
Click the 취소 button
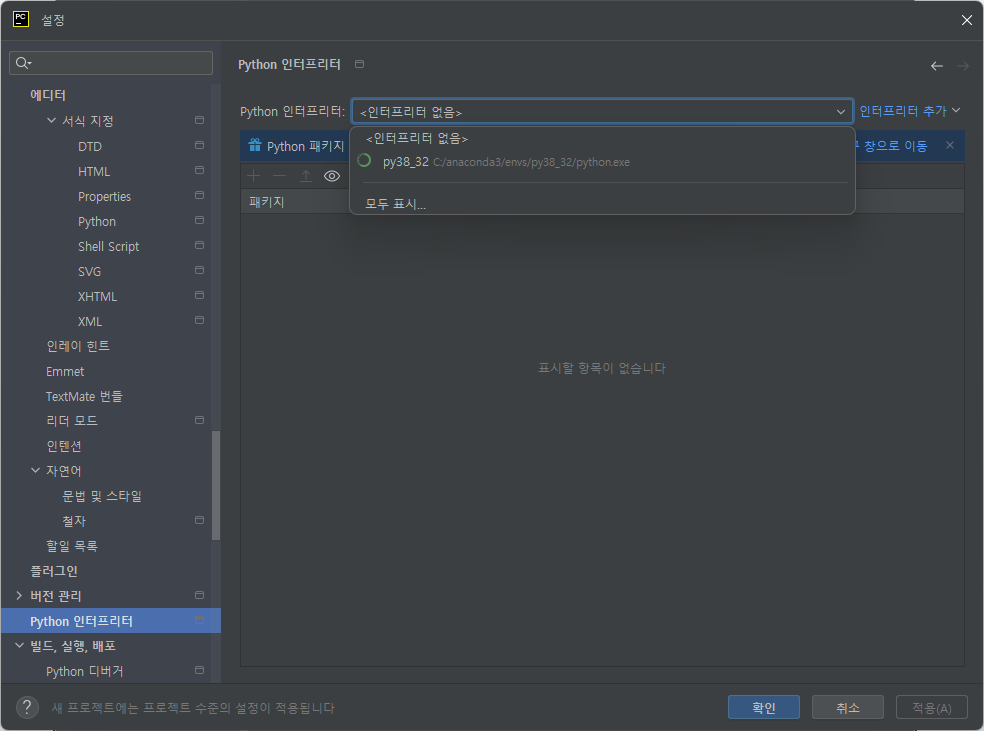point(848,707)
